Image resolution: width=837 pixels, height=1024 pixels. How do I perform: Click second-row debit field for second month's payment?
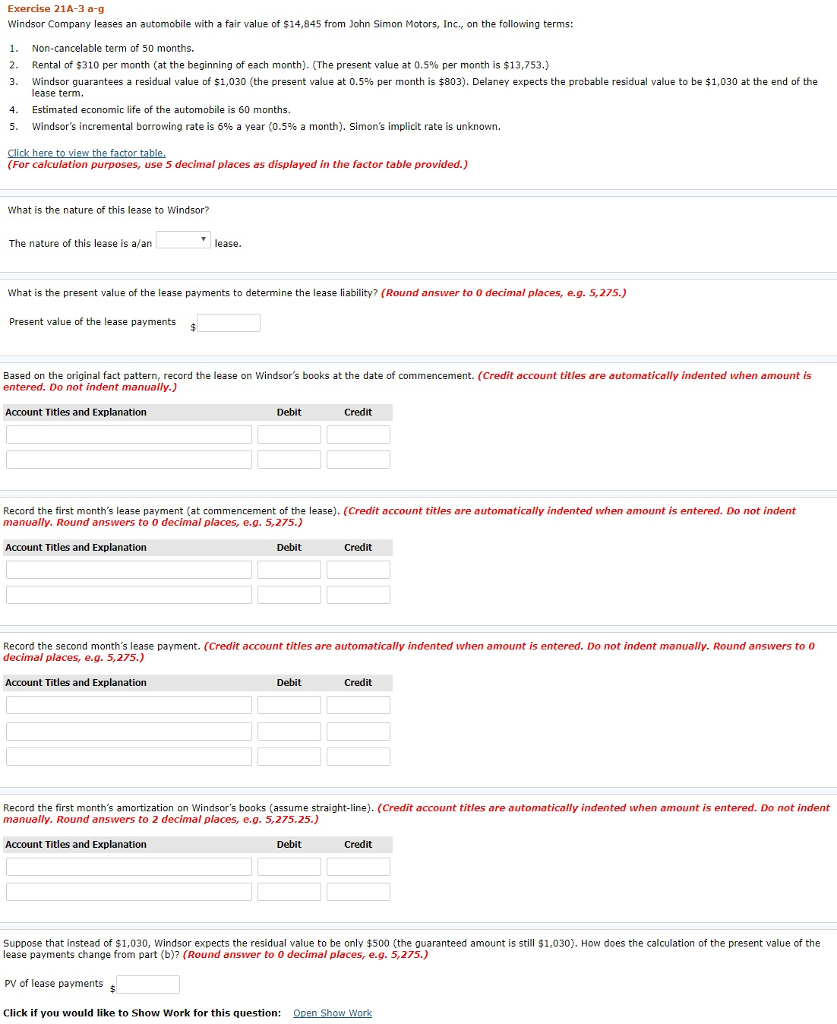pyautogui.click(x=289, y=731)
